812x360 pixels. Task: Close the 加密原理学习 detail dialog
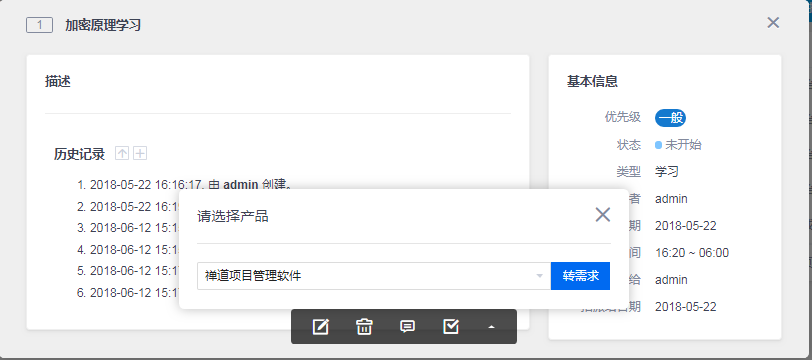[773, 23]
